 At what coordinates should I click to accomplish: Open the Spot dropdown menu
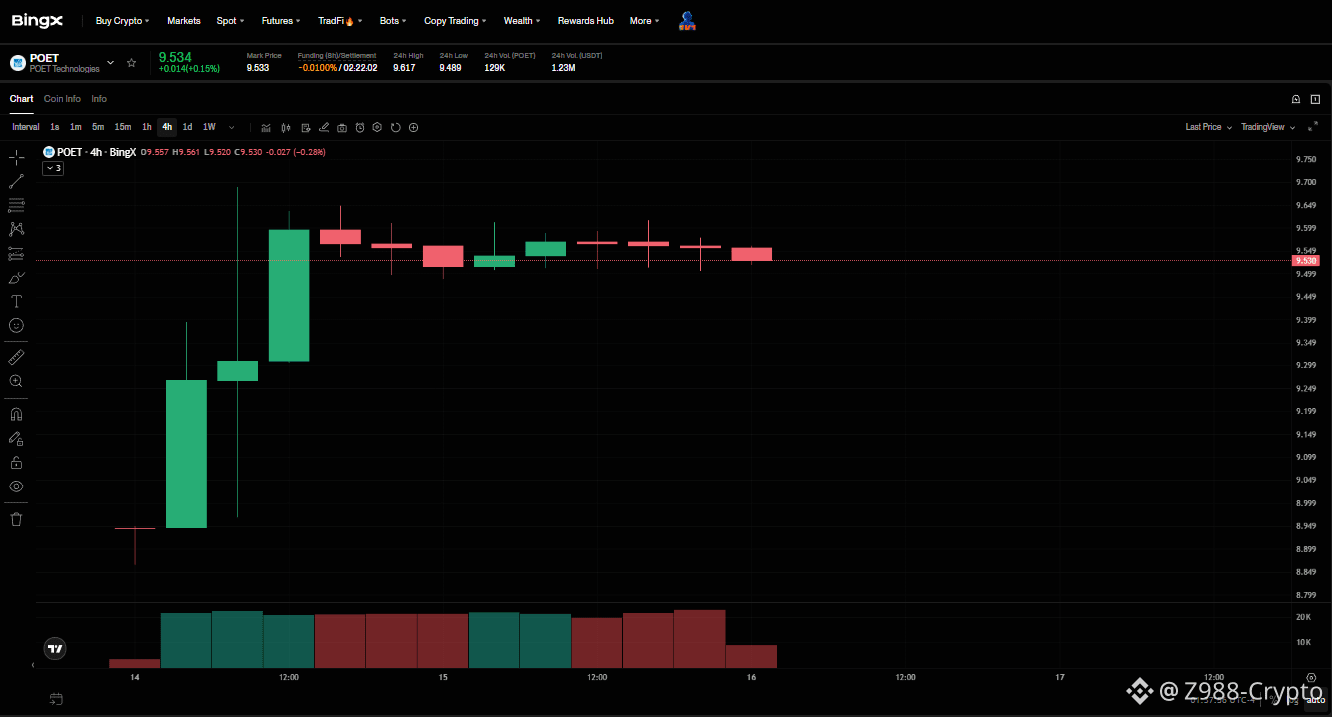click(230, 20)
